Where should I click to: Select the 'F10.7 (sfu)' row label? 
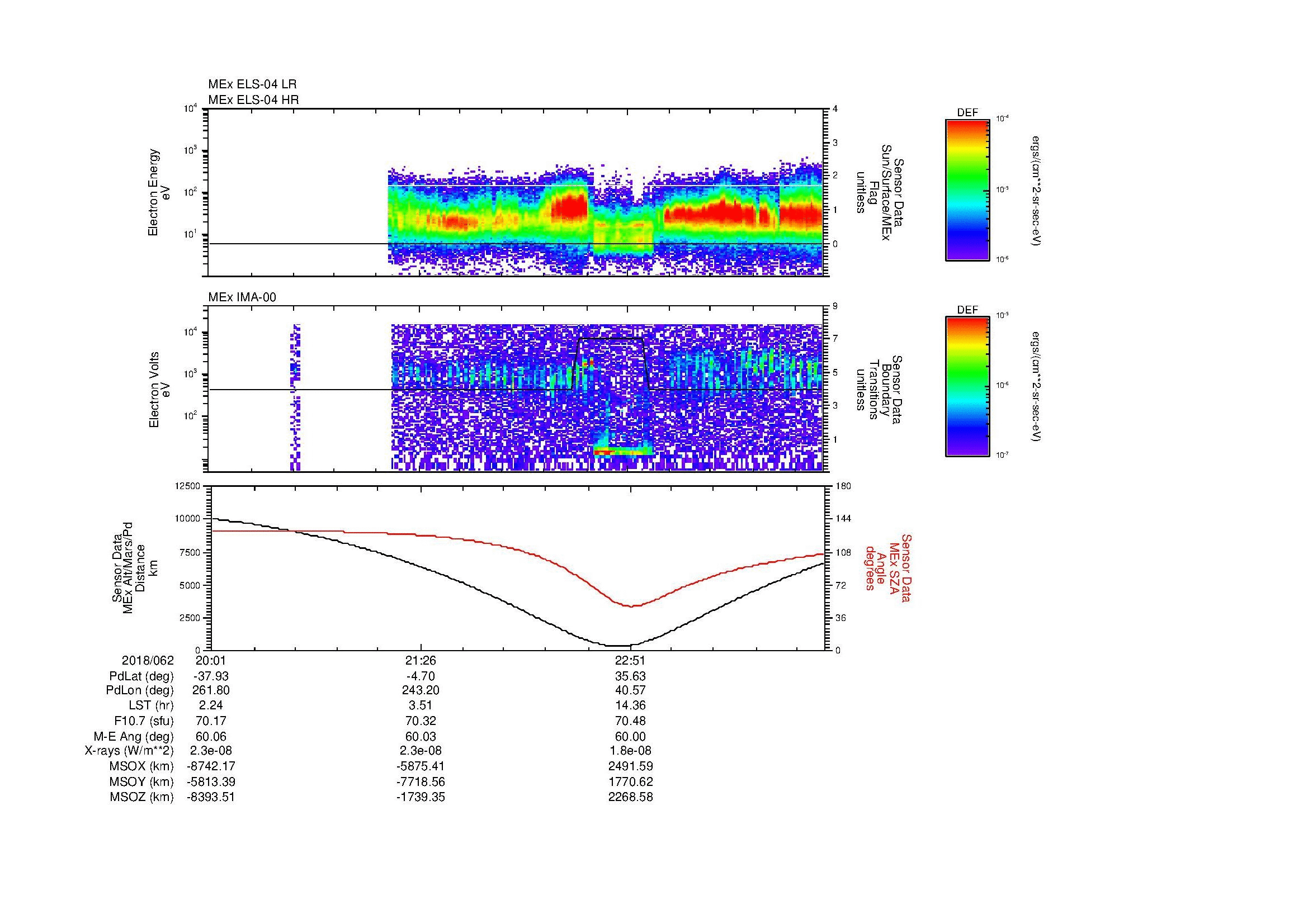pyautogui.click(x=144, y=721)
